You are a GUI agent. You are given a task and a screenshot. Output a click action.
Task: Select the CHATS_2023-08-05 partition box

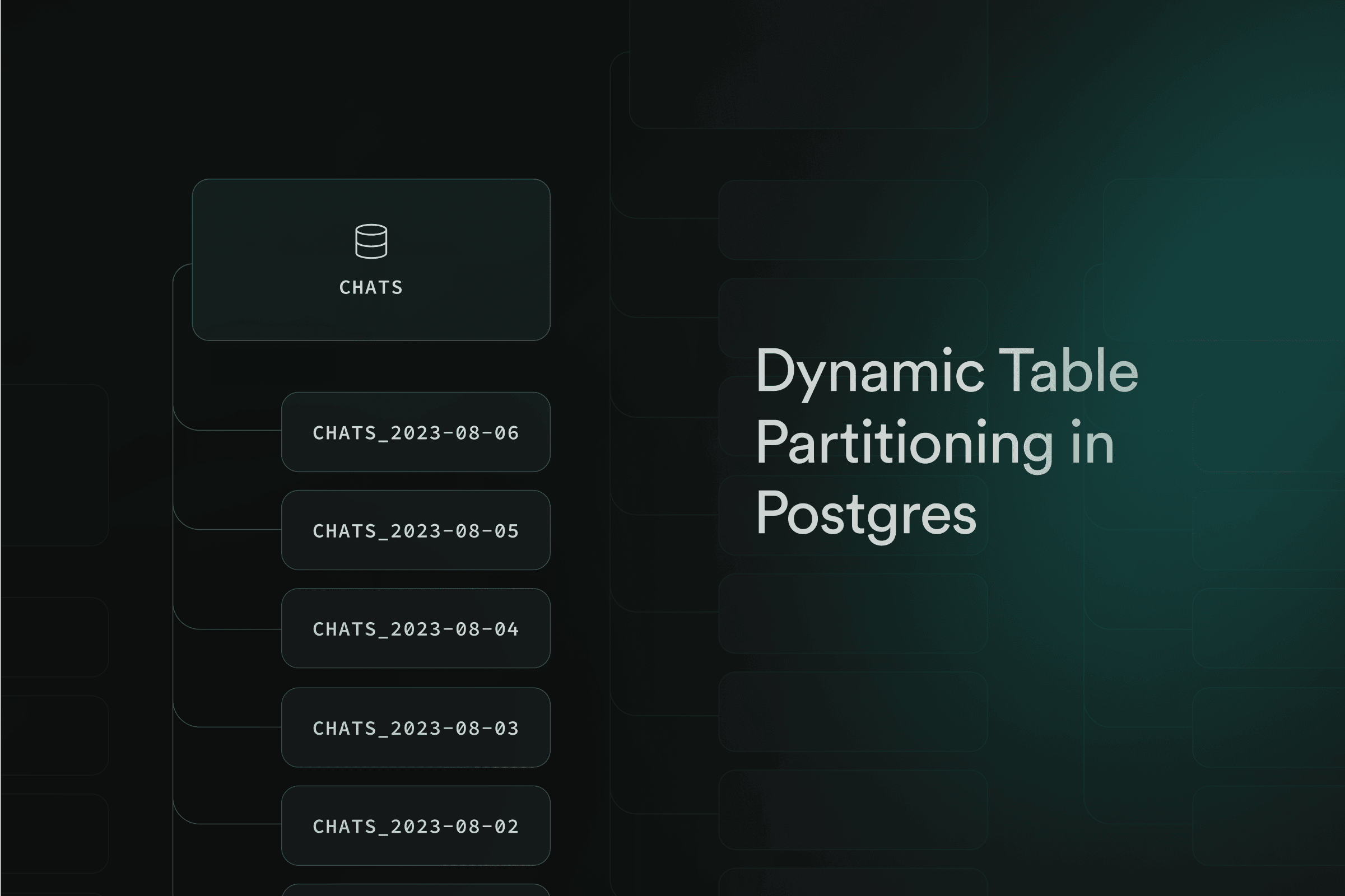click(x=416, y=530)
